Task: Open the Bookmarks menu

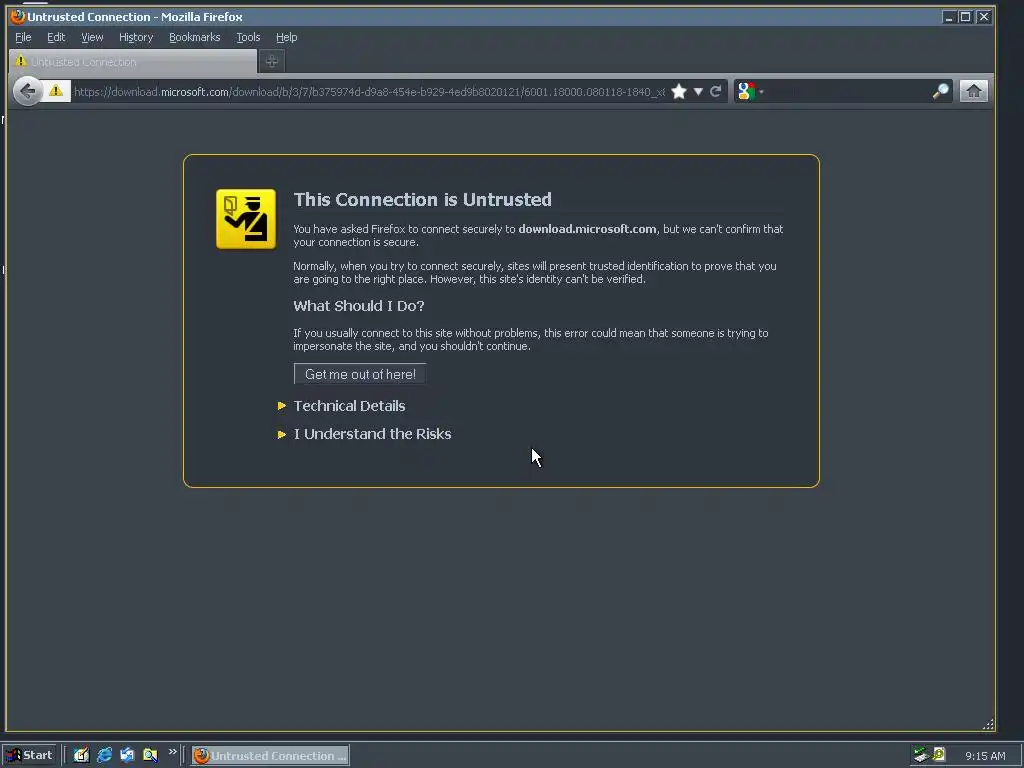Action: (195, 37)
